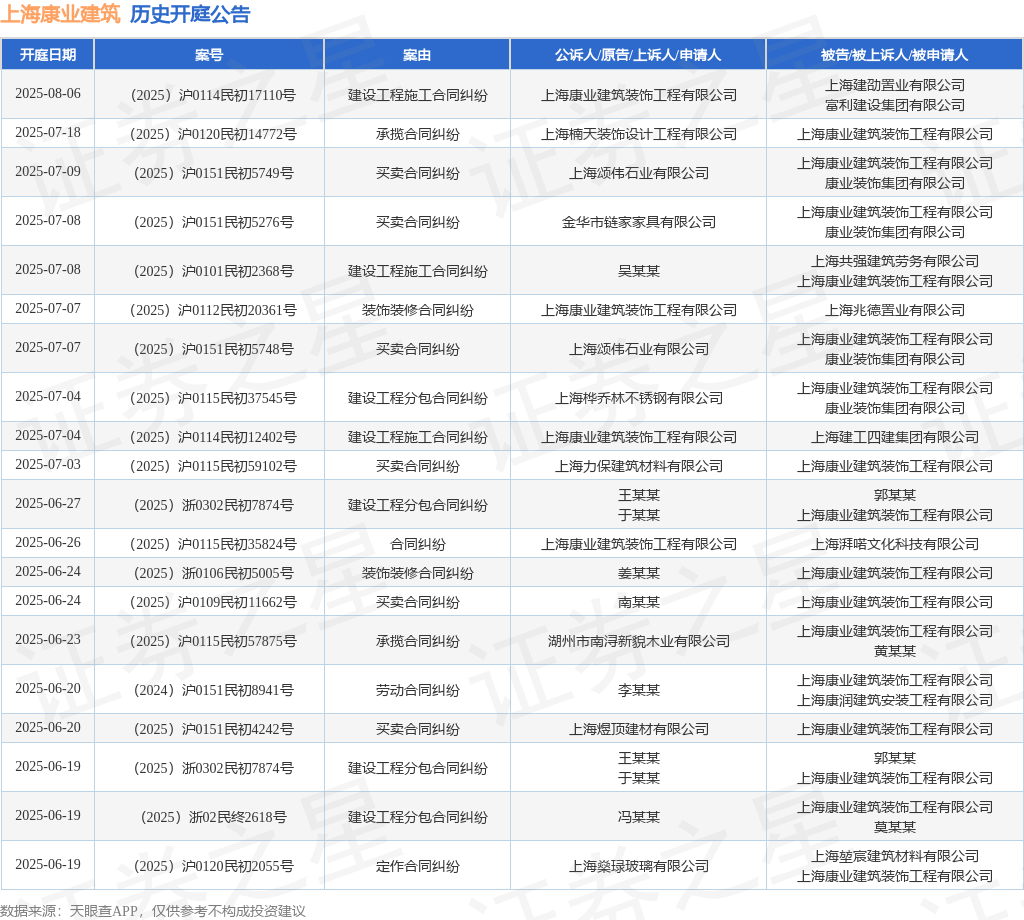This screenshot has height=920, width=1024.
Task: Click defendant 上海共强建筑劳务有限公司
Action: tap(895, 261)
